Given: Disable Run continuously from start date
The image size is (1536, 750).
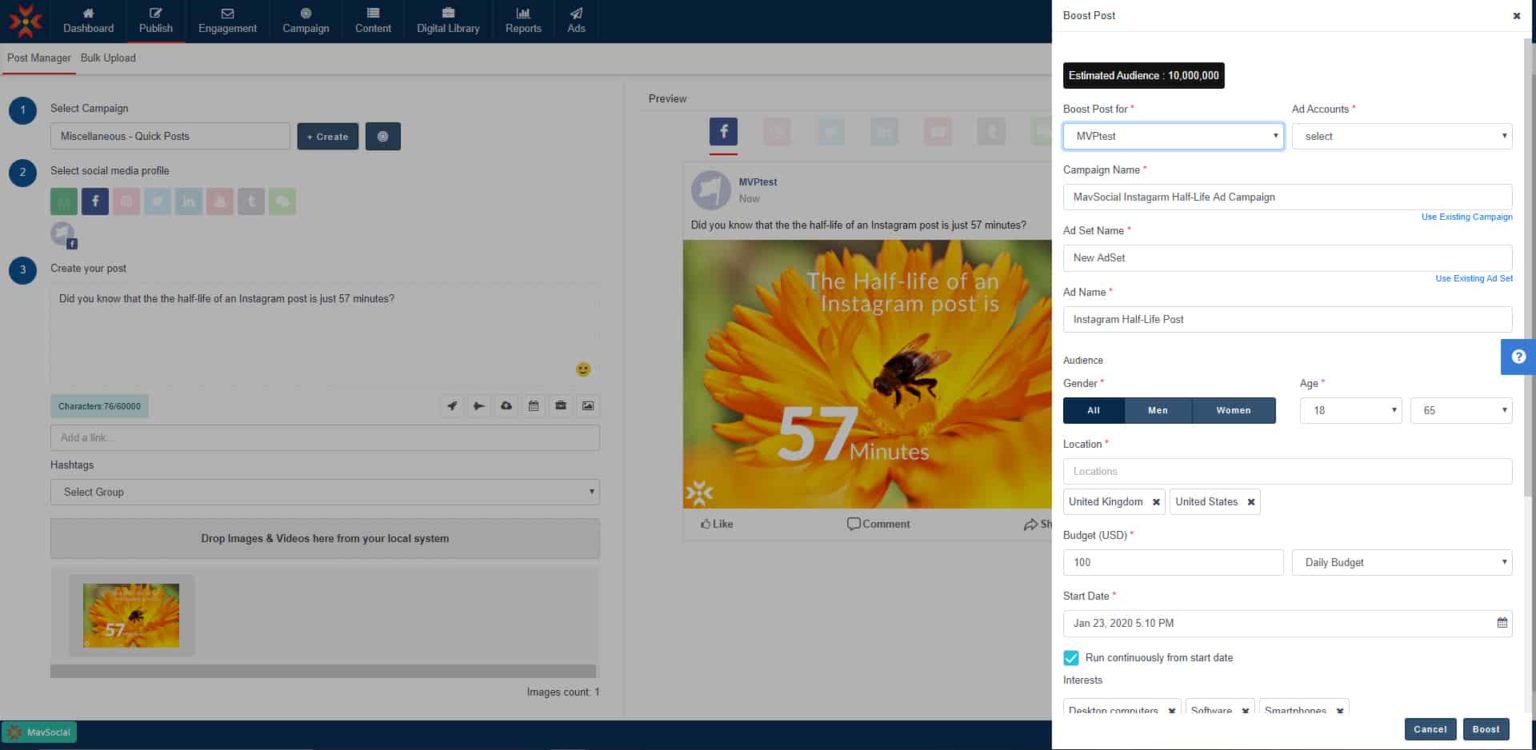Looking at the screenshot, I should 1071,658.
